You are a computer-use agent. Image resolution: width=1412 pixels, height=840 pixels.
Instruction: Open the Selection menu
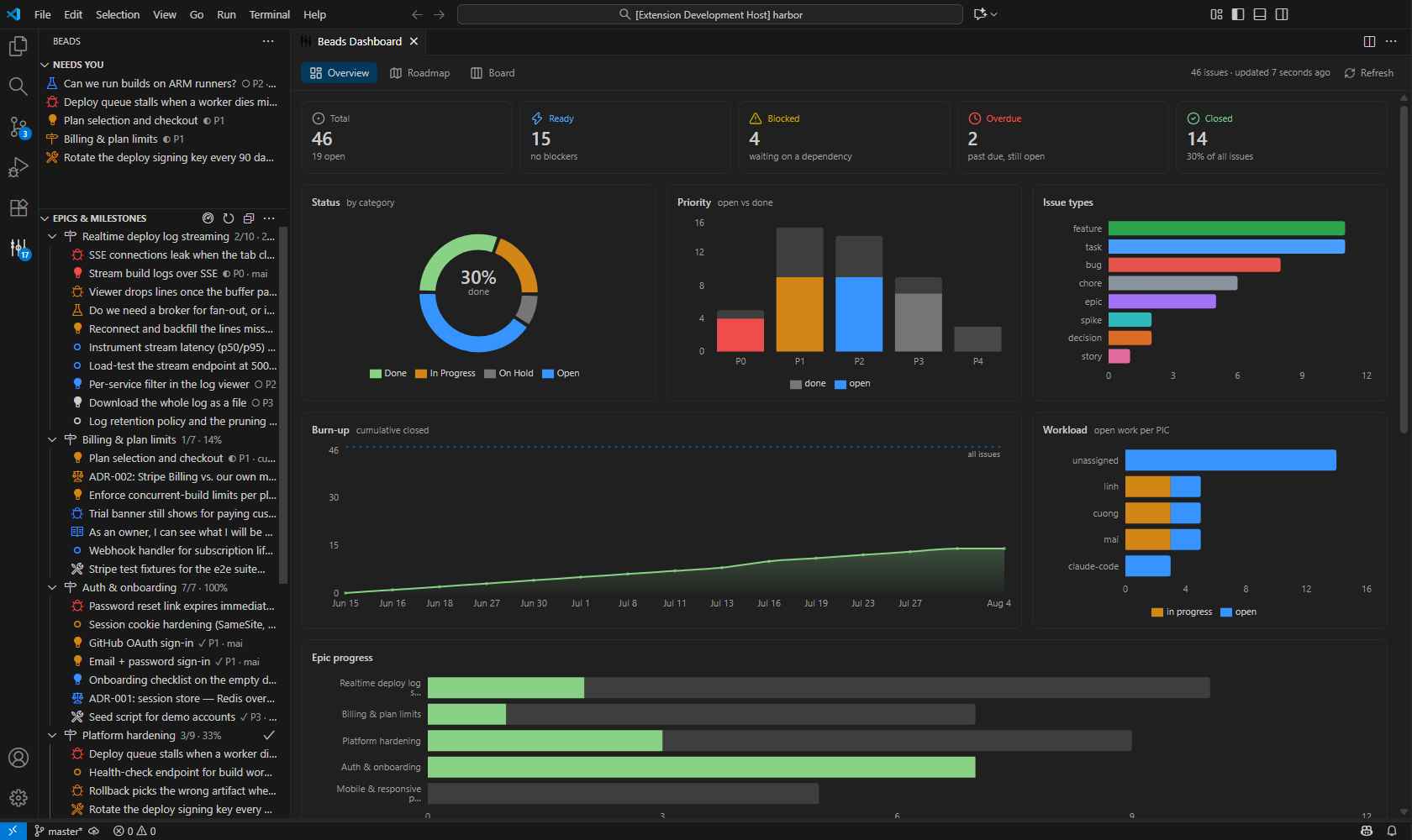tap(118, 14)
